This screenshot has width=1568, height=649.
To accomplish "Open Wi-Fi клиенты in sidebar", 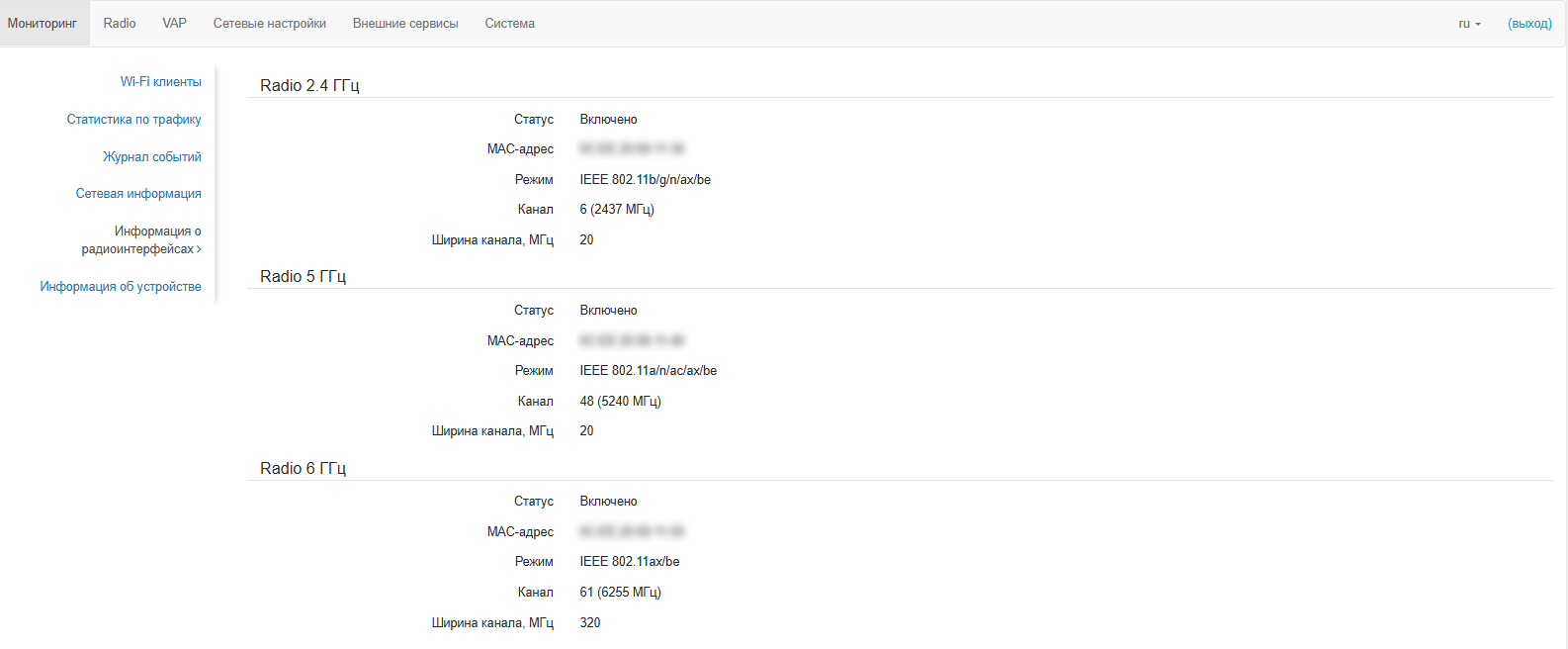I will click(x=160, y=82).
